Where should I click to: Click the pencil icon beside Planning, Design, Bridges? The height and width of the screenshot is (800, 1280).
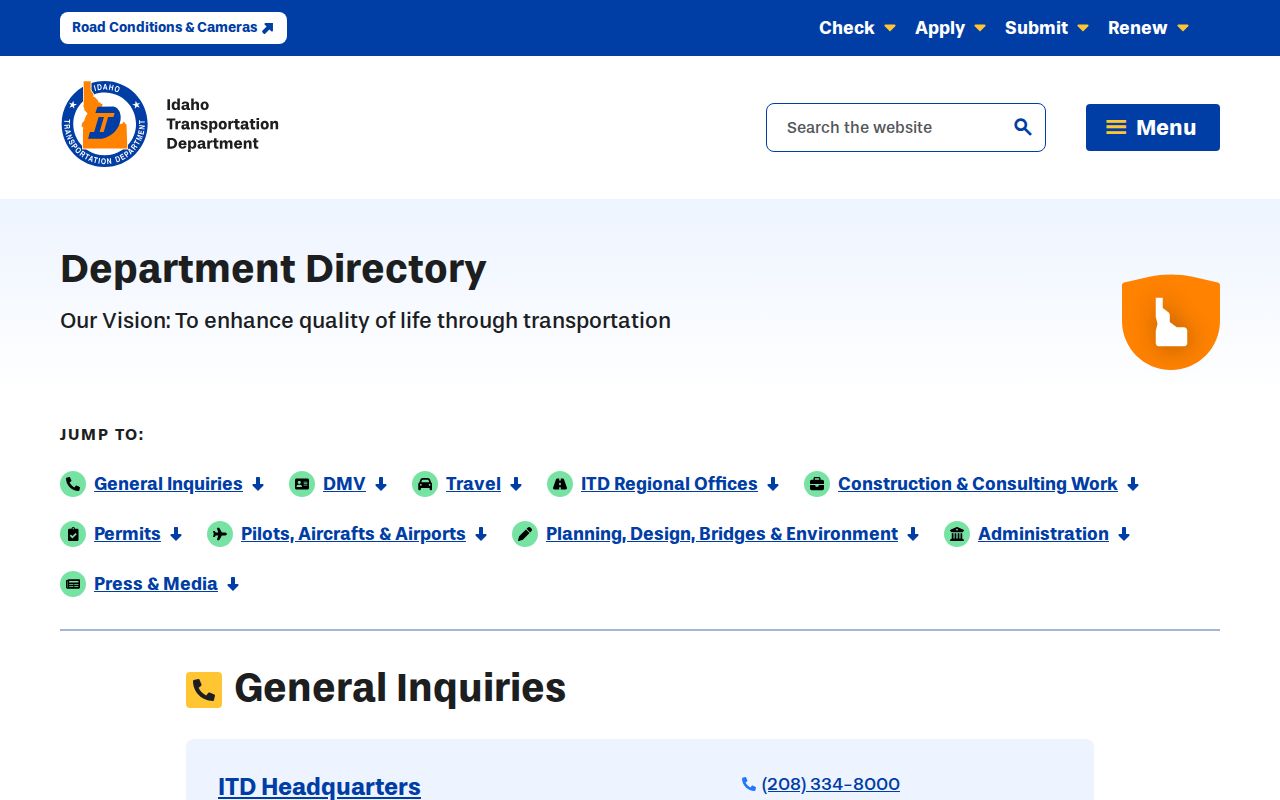(x=525, y=534)
